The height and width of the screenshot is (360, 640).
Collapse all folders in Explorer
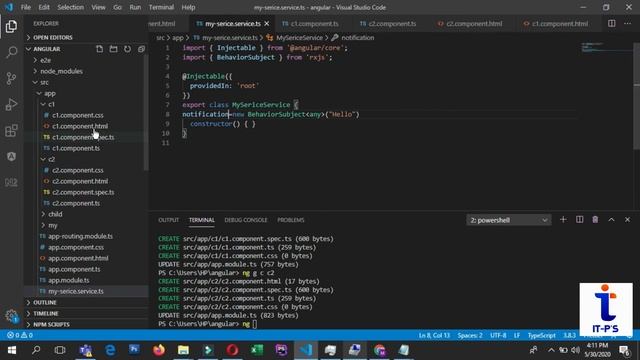pyautogui.click(x=141, y=49)
